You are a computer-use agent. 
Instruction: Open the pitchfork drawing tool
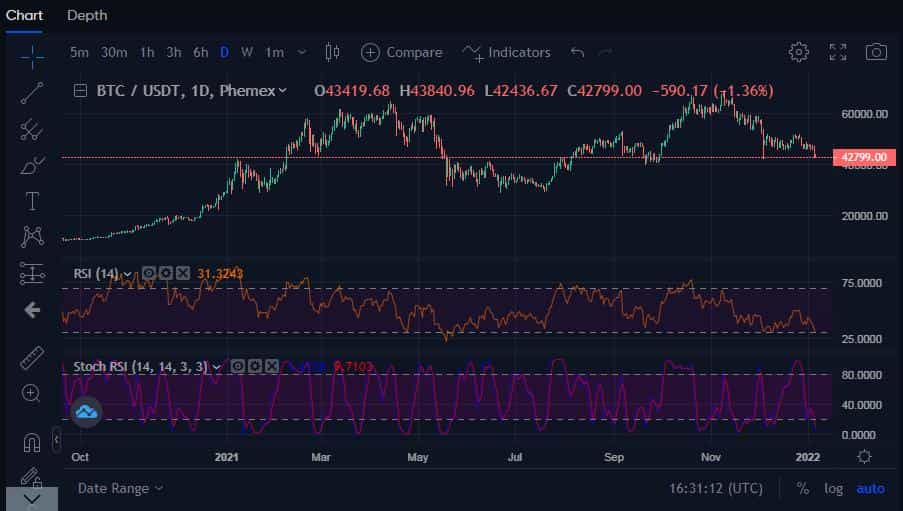(x=32, y=130)
